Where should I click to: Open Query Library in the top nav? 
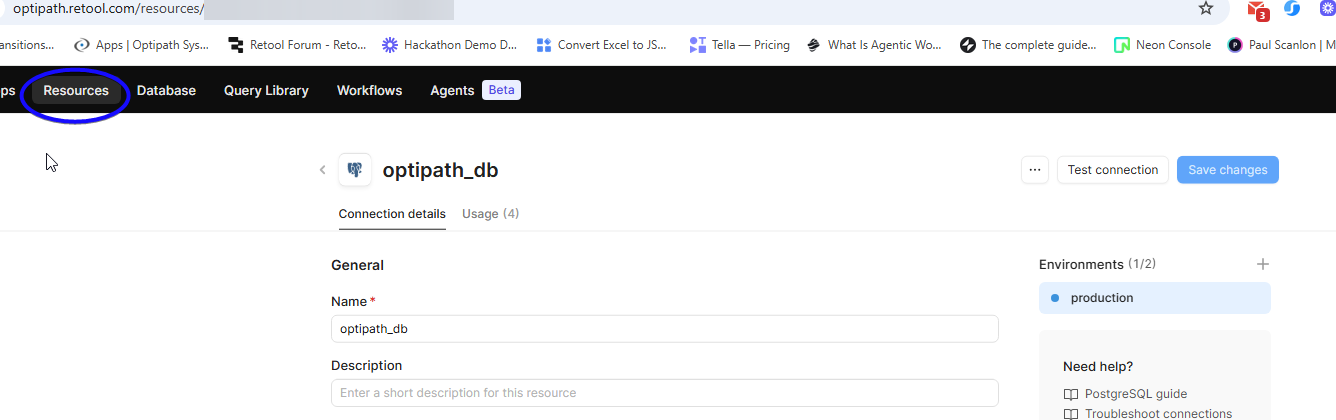click(266, 91)
